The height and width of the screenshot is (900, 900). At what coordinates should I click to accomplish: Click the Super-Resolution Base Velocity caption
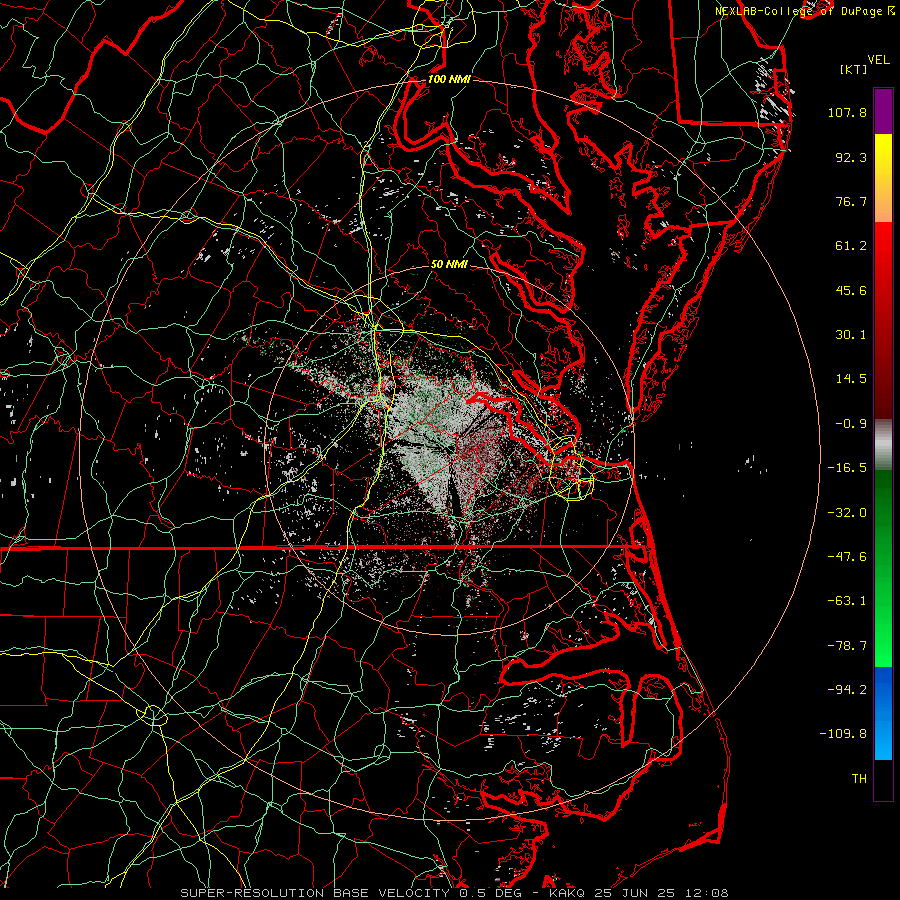455,893
